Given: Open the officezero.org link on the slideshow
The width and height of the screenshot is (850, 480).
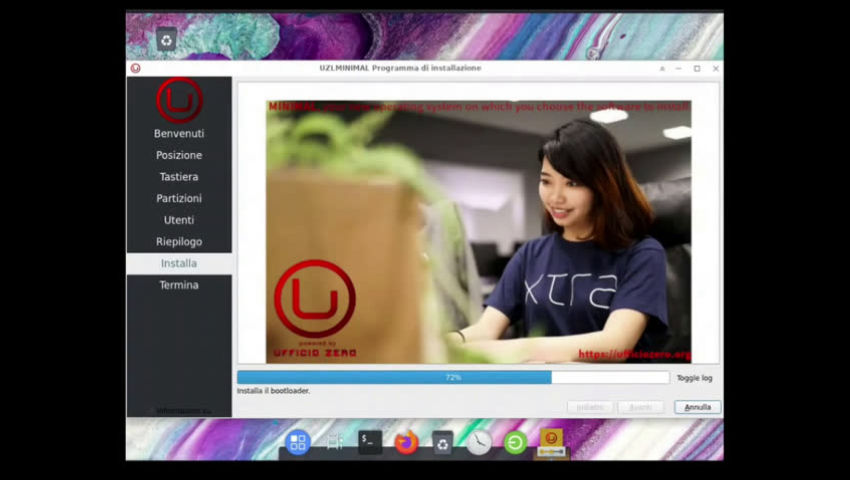Looking at the screenshot, I should pos(633,354).
